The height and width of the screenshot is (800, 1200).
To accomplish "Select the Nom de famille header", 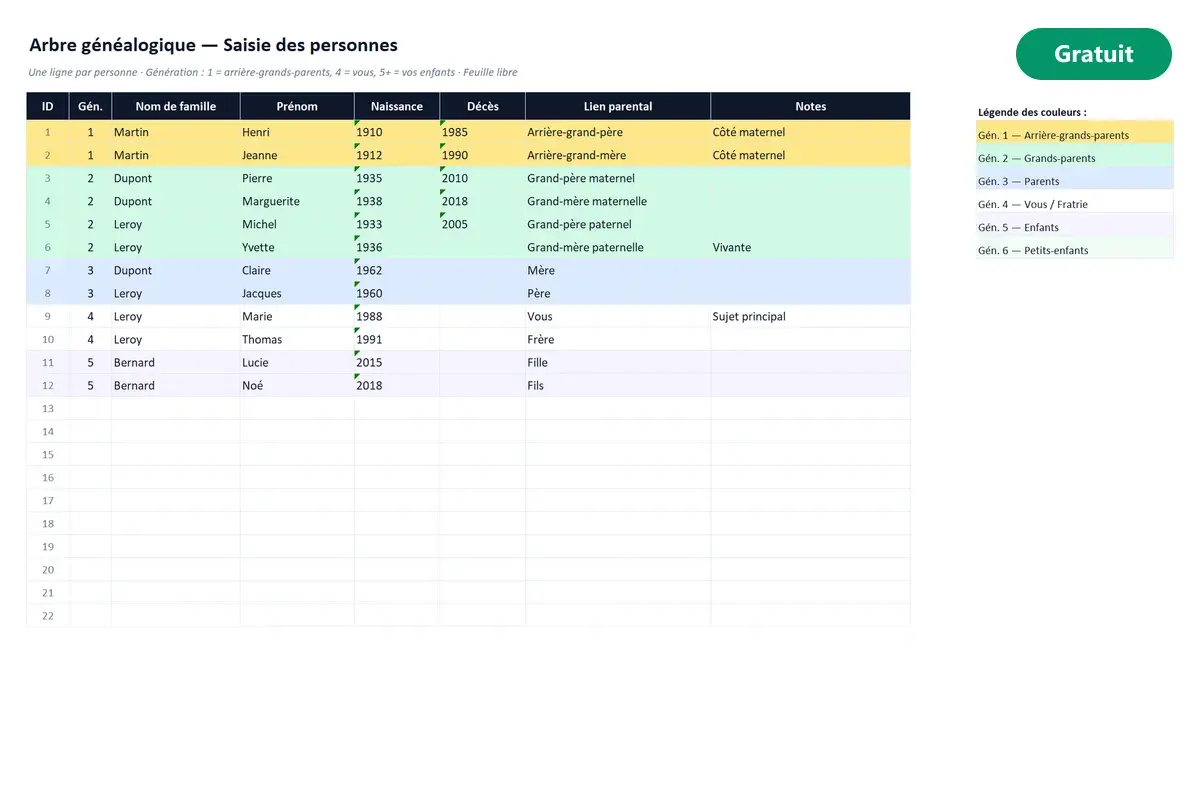I will tap(176, 106).
